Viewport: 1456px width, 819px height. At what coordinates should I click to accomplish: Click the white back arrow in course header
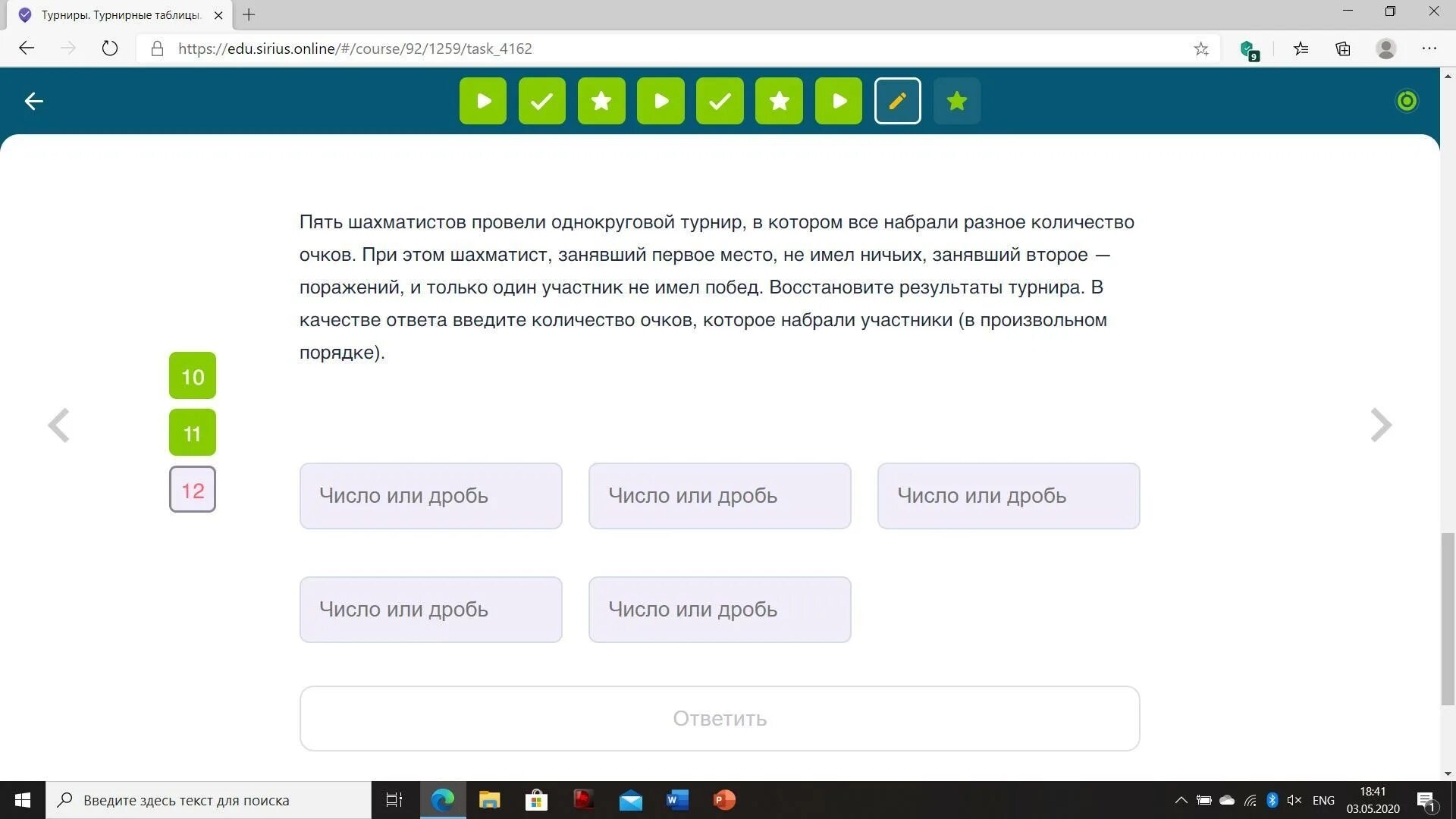tap(33, 101)
